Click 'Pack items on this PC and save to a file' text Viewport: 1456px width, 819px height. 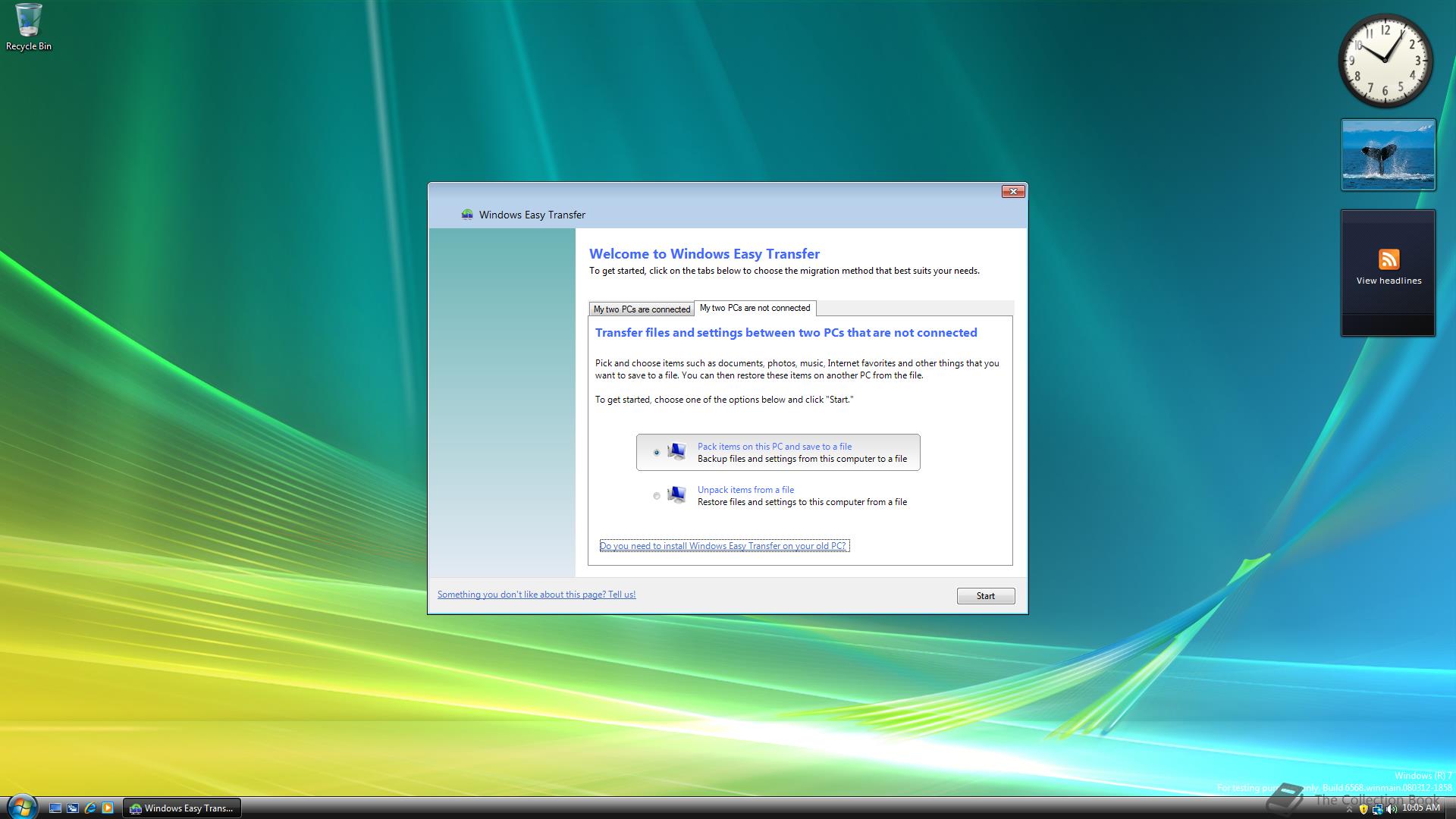pos(774,447)
